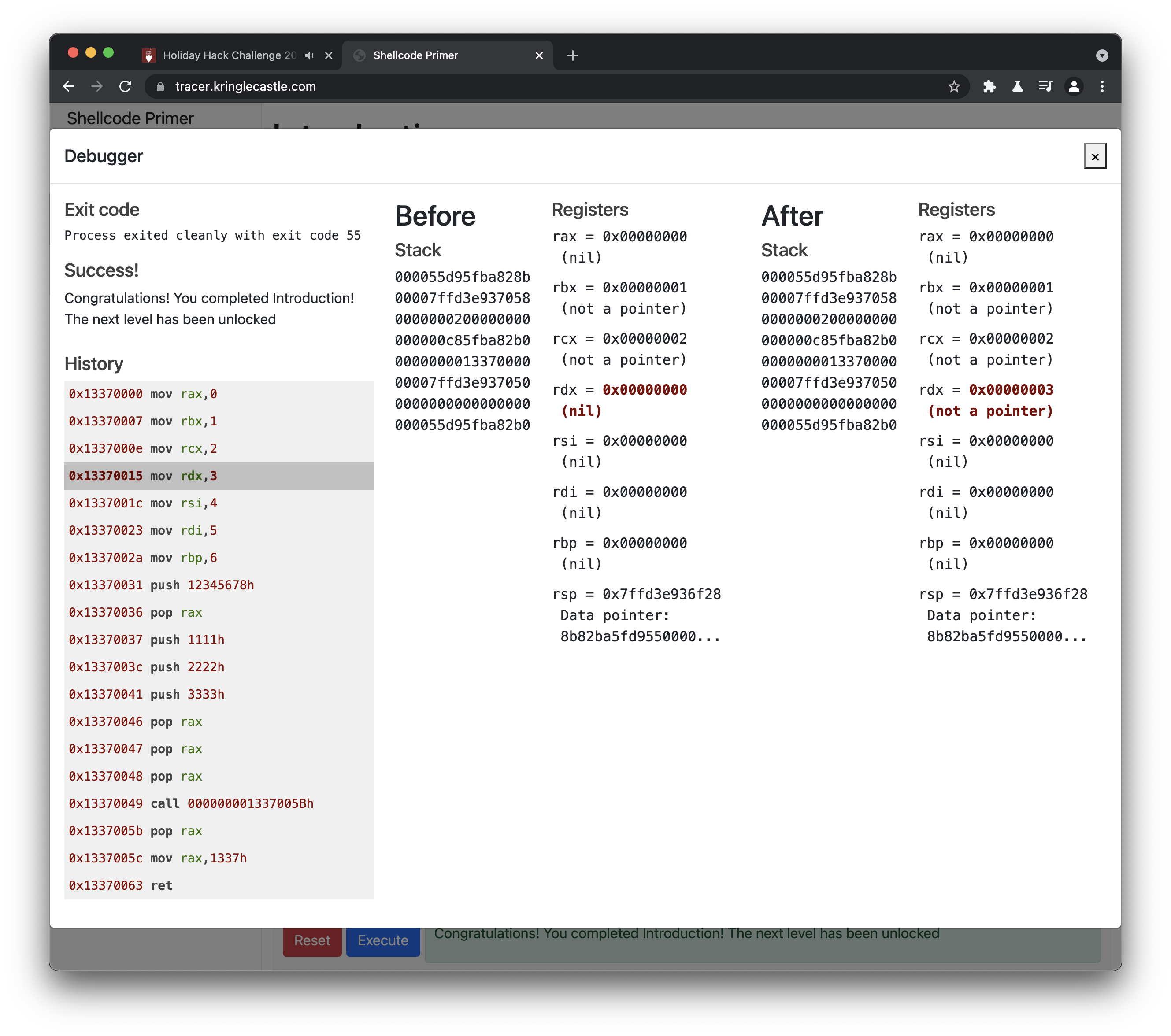Select history step mov rdi,5

point(219,531)
